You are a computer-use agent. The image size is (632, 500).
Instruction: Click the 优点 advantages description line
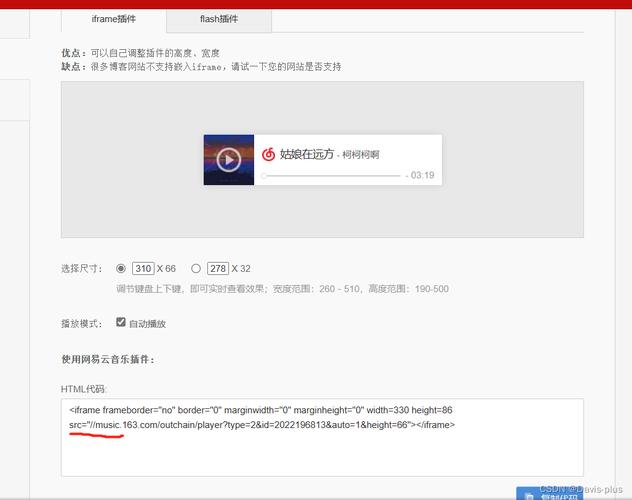(140, 53)
